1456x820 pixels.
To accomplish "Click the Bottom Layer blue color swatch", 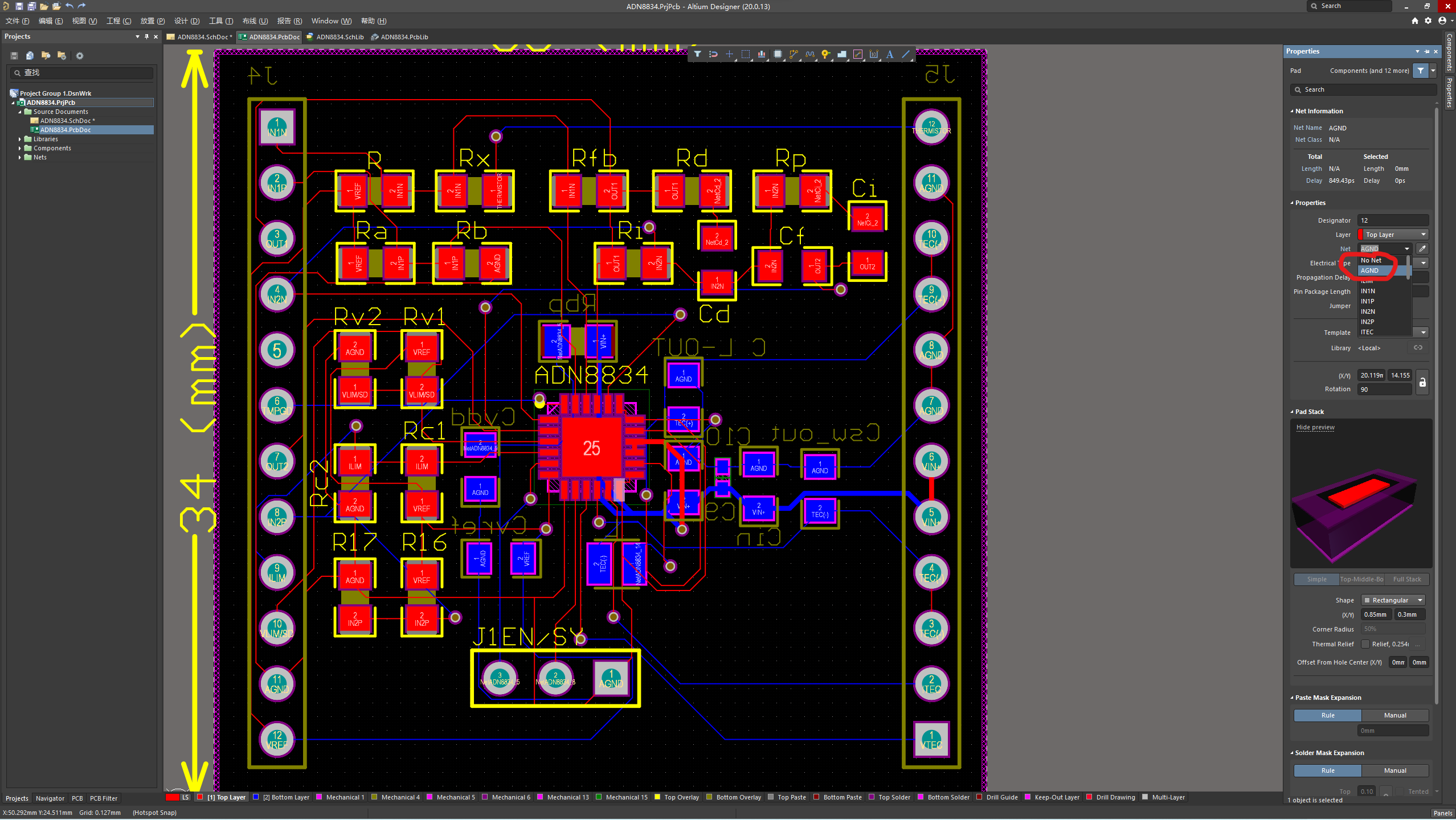I will (x=256, y=797).
